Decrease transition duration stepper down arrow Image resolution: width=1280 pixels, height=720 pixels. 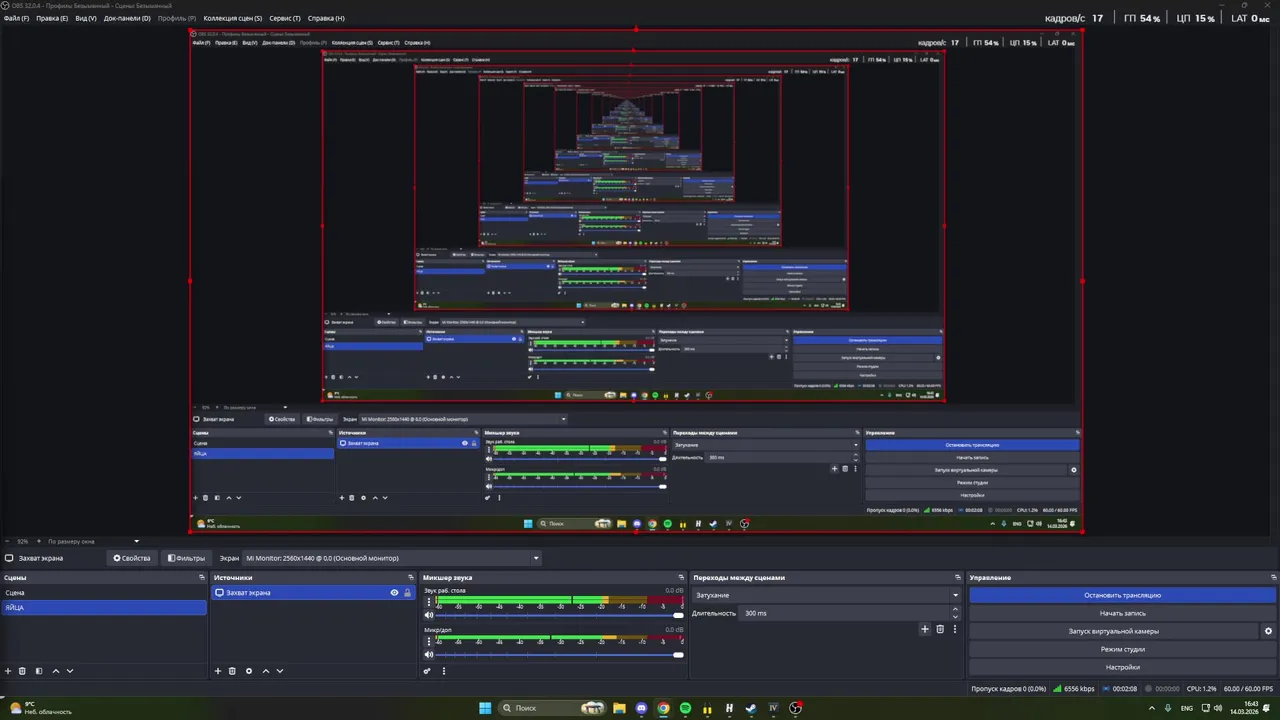pos(955,617)
